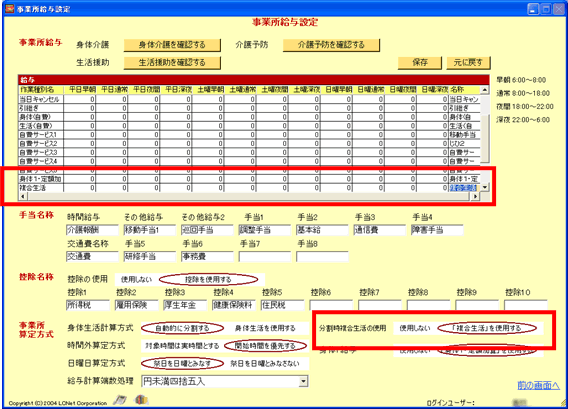Select 身体生活を使用する calculation method
The width and height of the screenshot is (568, 409).
pos(265,328)
